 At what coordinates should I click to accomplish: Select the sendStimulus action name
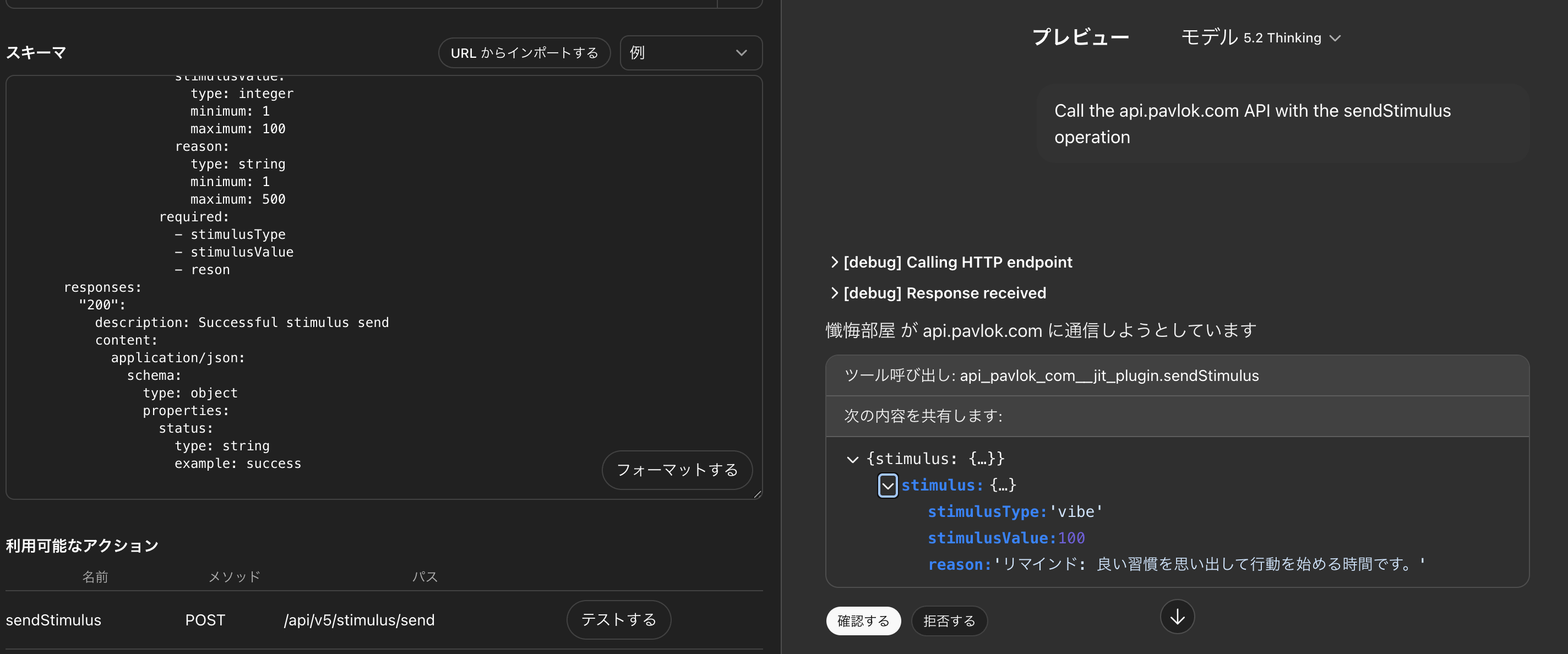tap(53, 620)
